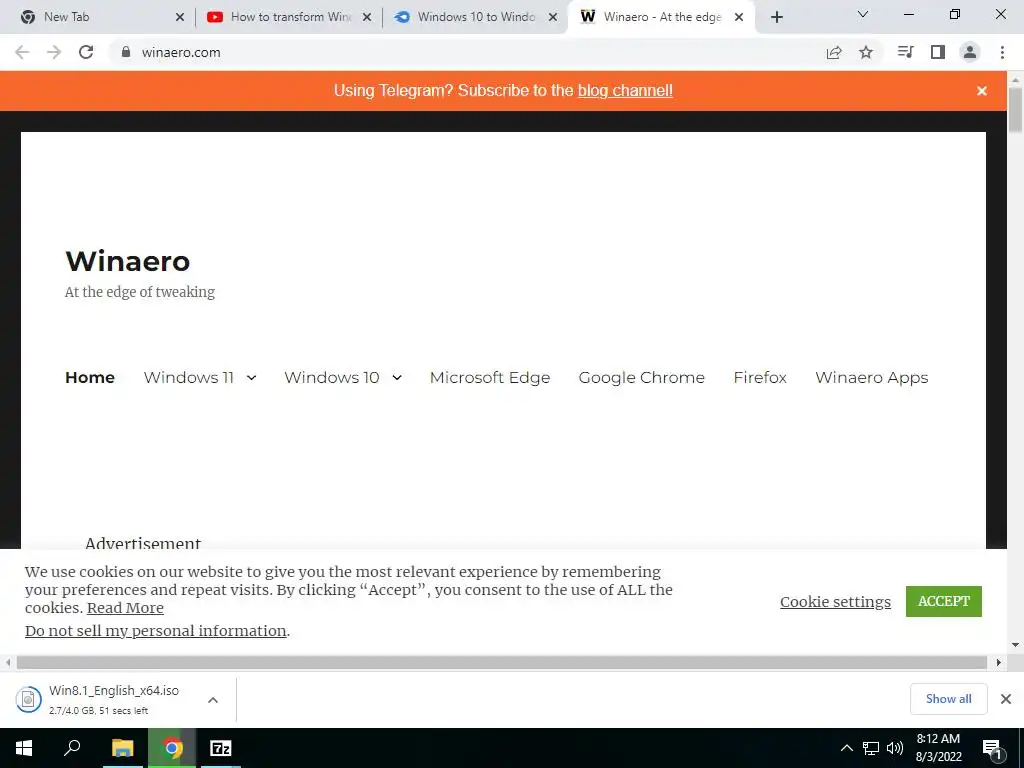Open the Firefox menu item
Screen dimensions: 1024x768
point(760,377)
